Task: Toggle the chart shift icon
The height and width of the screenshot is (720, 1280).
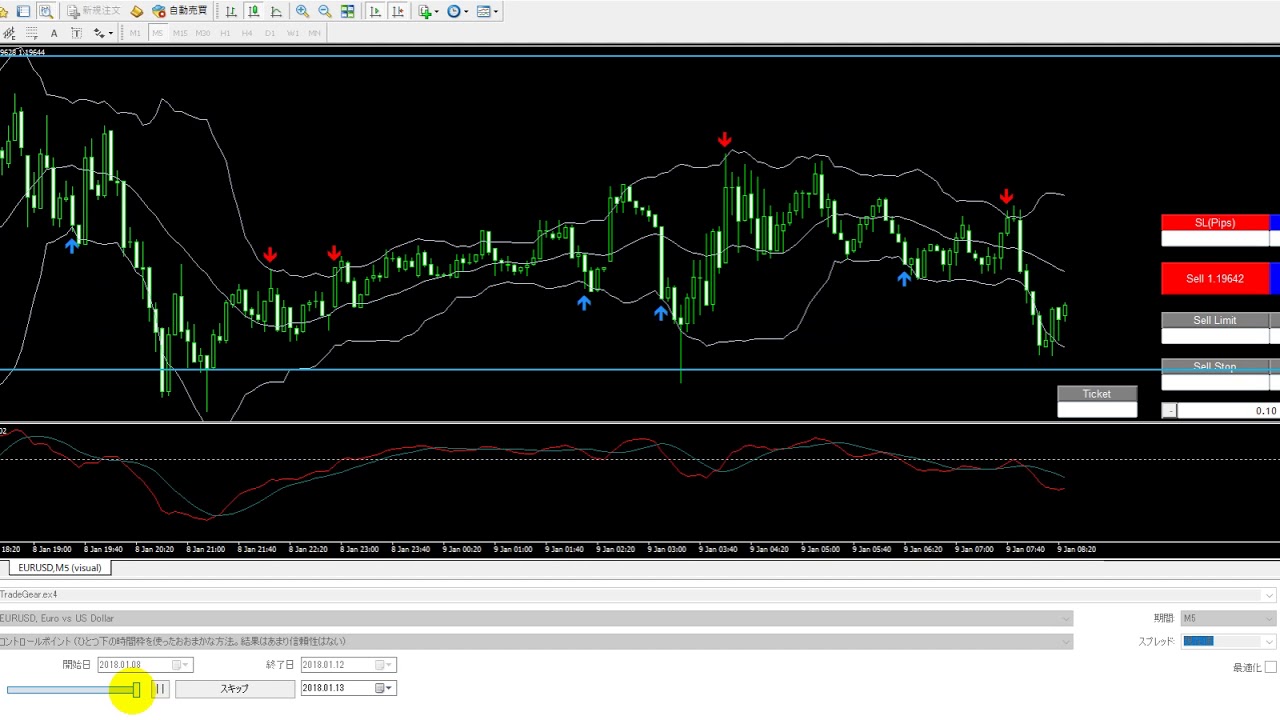Action: [398, 11]
